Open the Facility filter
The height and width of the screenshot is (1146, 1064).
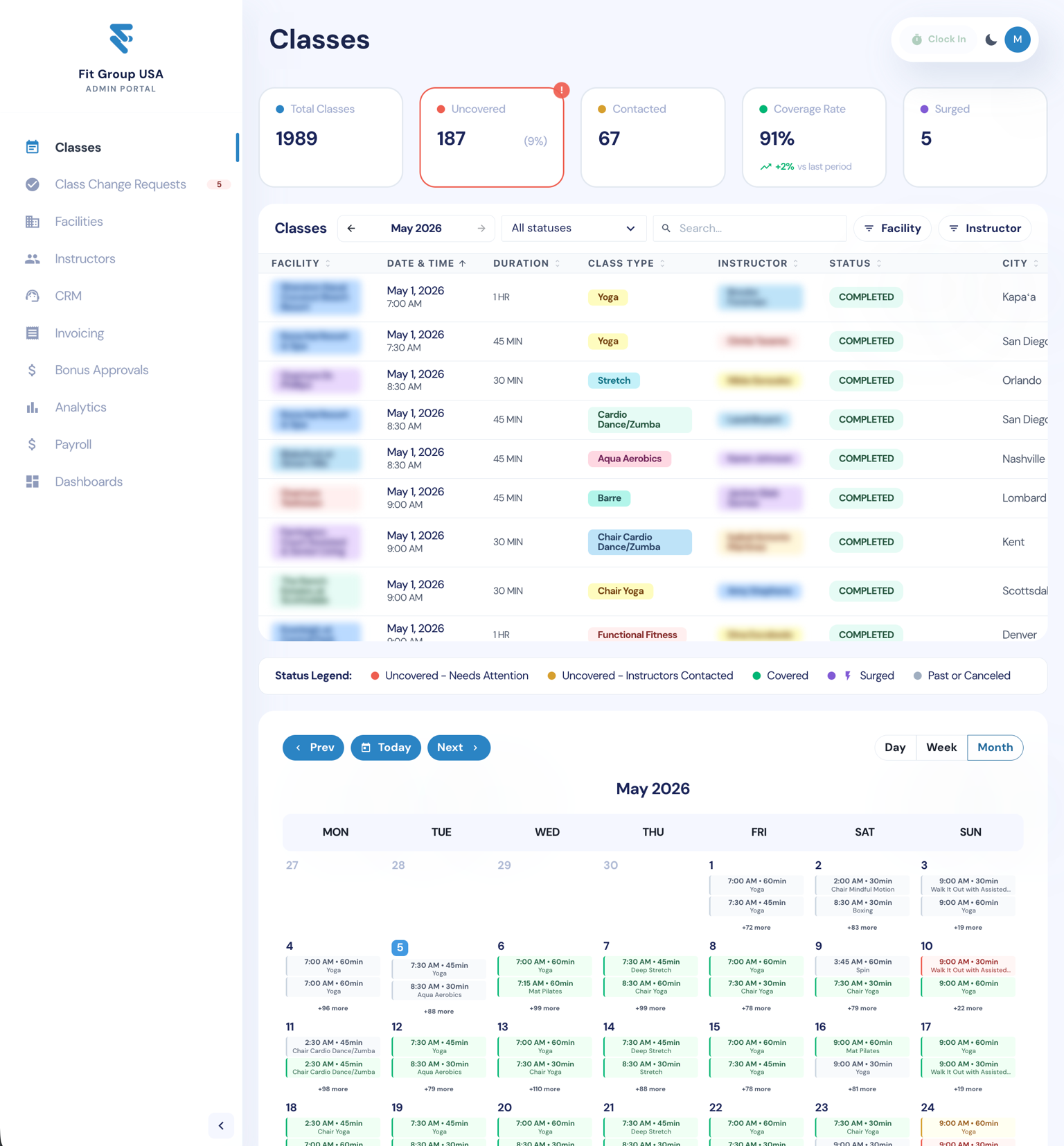[x=893, y=228]
